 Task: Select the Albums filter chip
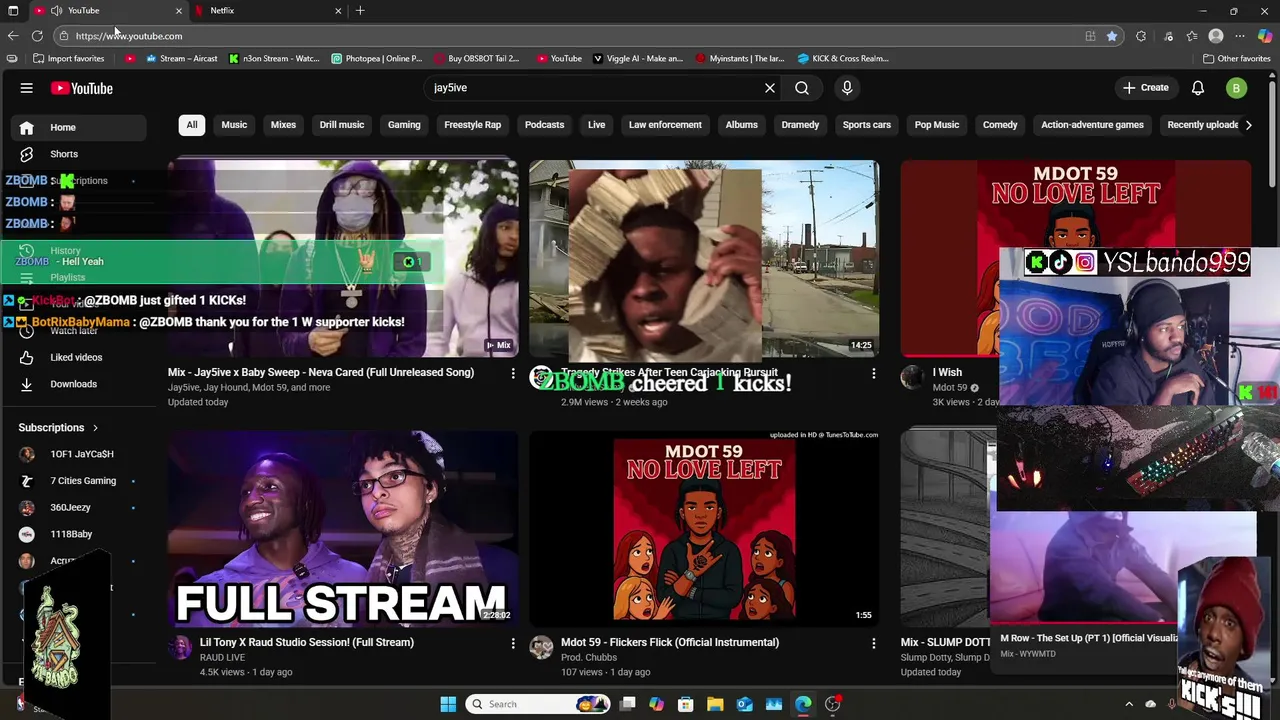pos(741,125)
